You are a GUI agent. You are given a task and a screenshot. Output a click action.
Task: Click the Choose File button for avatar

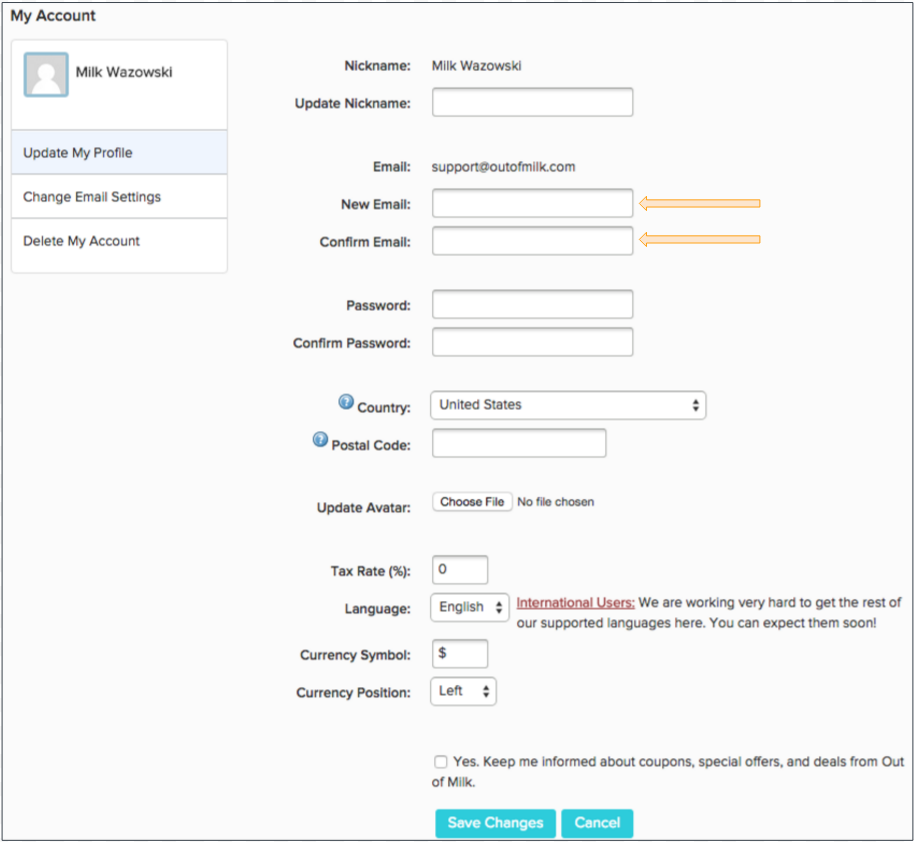(472, 501)
